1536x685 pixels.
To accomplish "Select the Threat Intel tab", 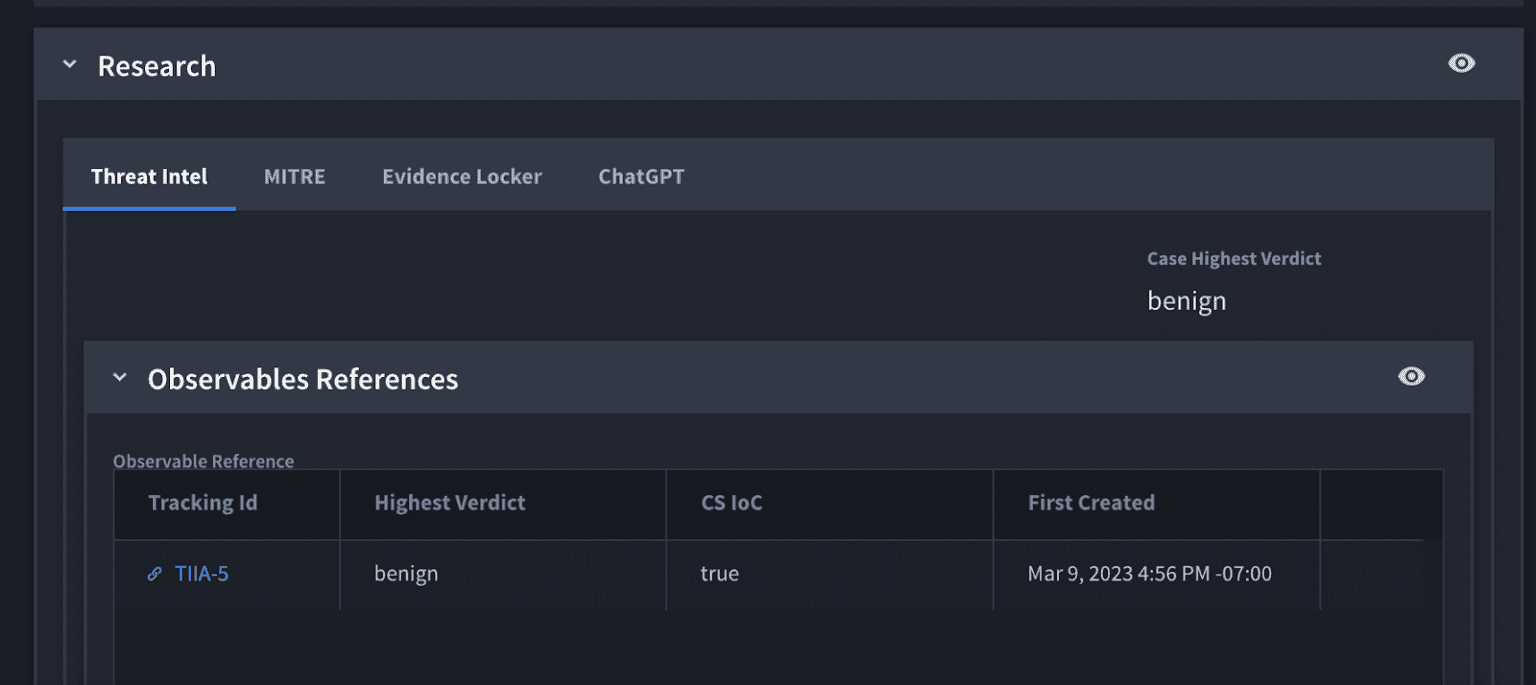I will click(148, 176).
